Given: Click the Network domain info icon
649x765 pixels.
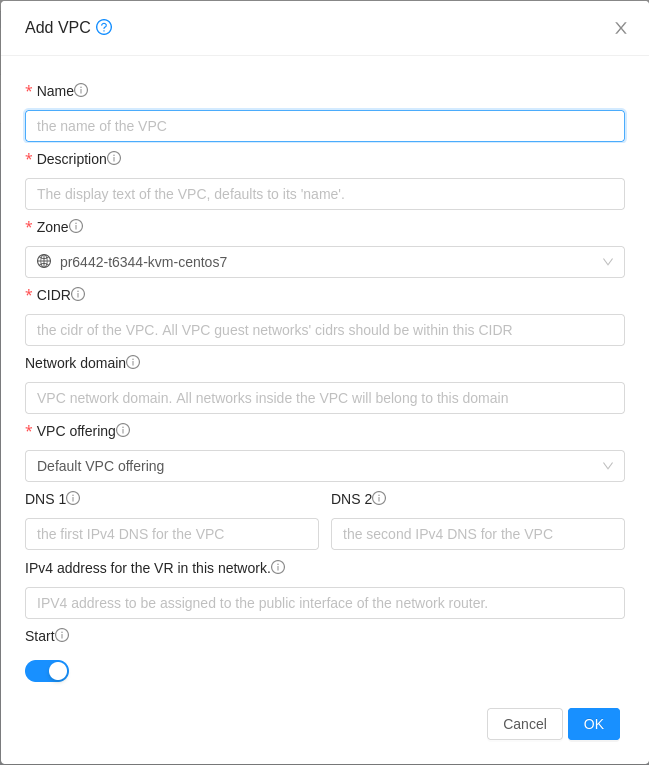Looking at the screenshot, I should pos(133,362).
